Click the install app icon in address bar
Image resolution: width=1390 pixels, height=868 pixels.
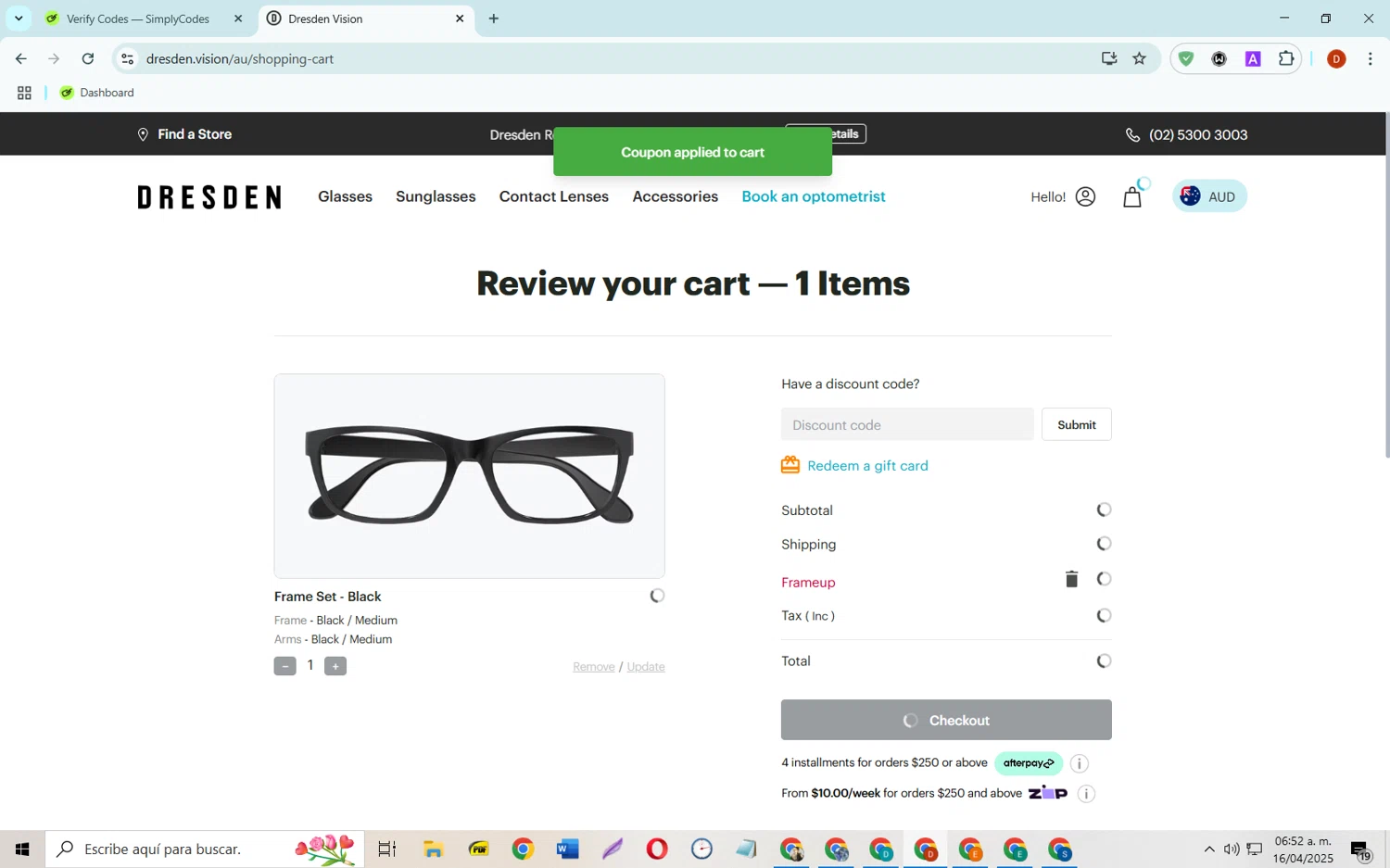1109,58
